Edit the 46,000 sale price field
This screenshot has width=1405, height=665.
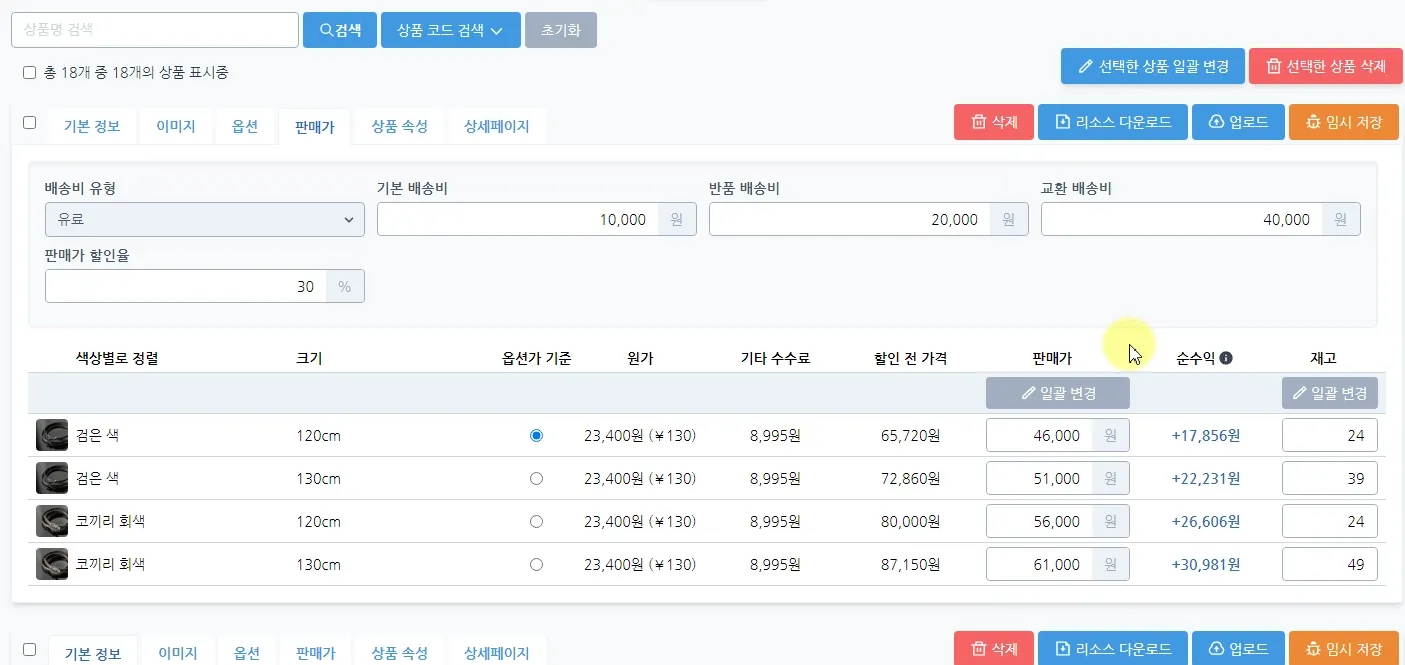1039,436
